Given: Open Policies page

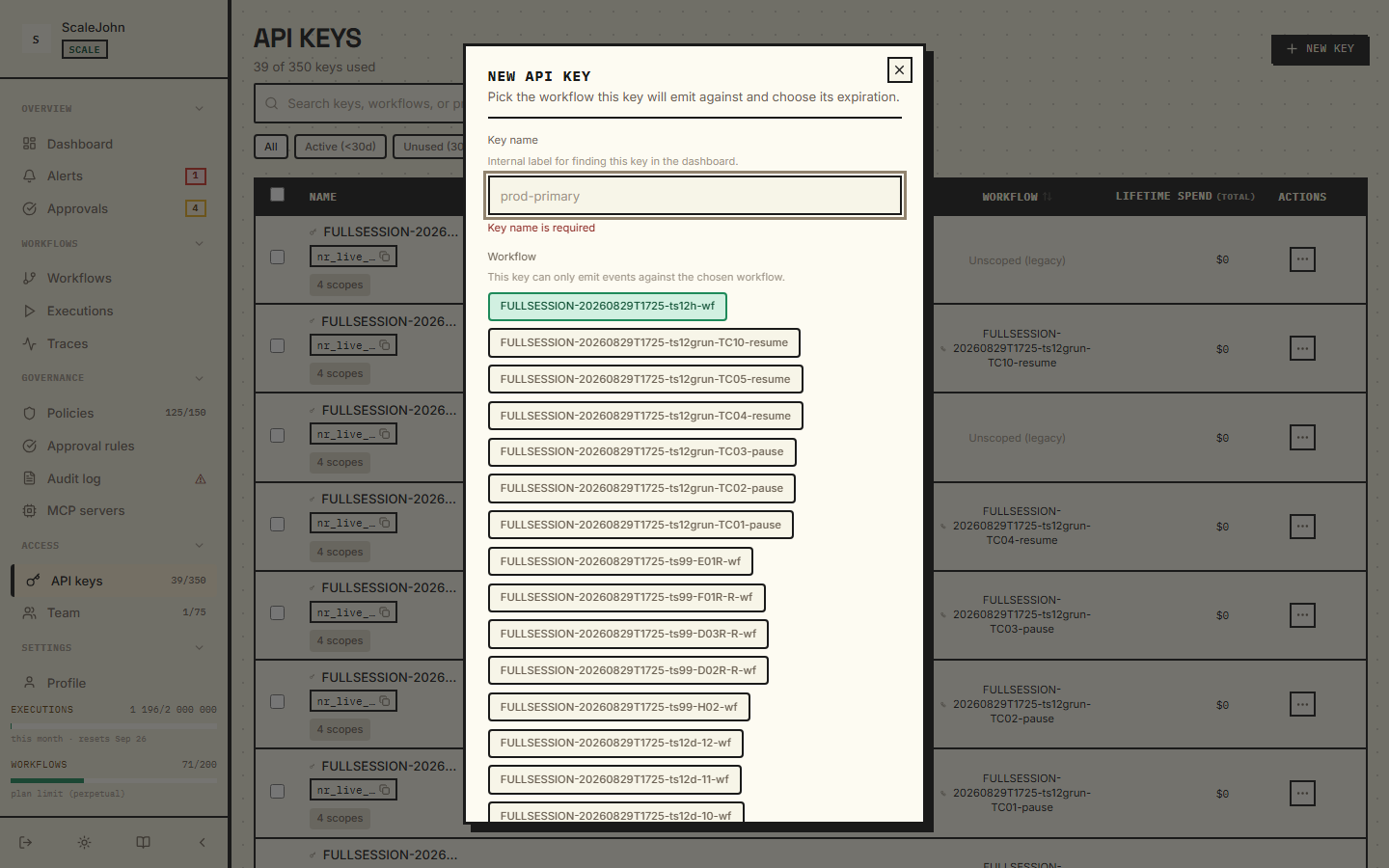Looking at the screenshot, I should click(114, 413).
